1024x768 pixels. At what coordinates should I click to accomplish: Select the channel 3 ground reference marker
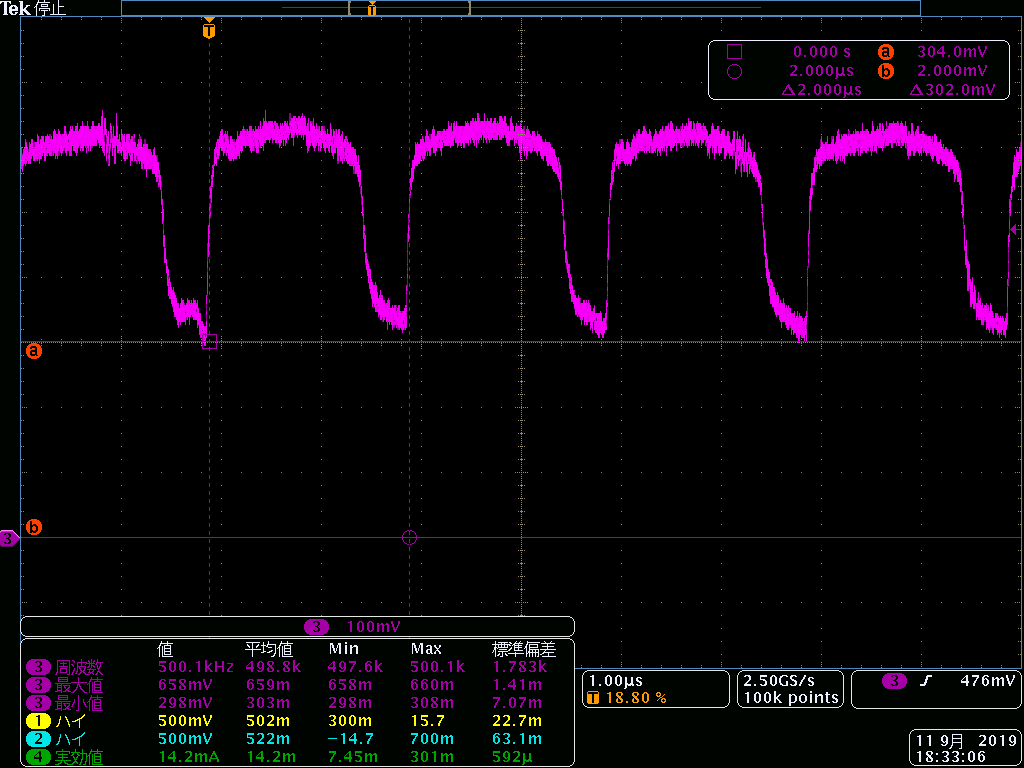pyautogui.click(x=8, y=539)
